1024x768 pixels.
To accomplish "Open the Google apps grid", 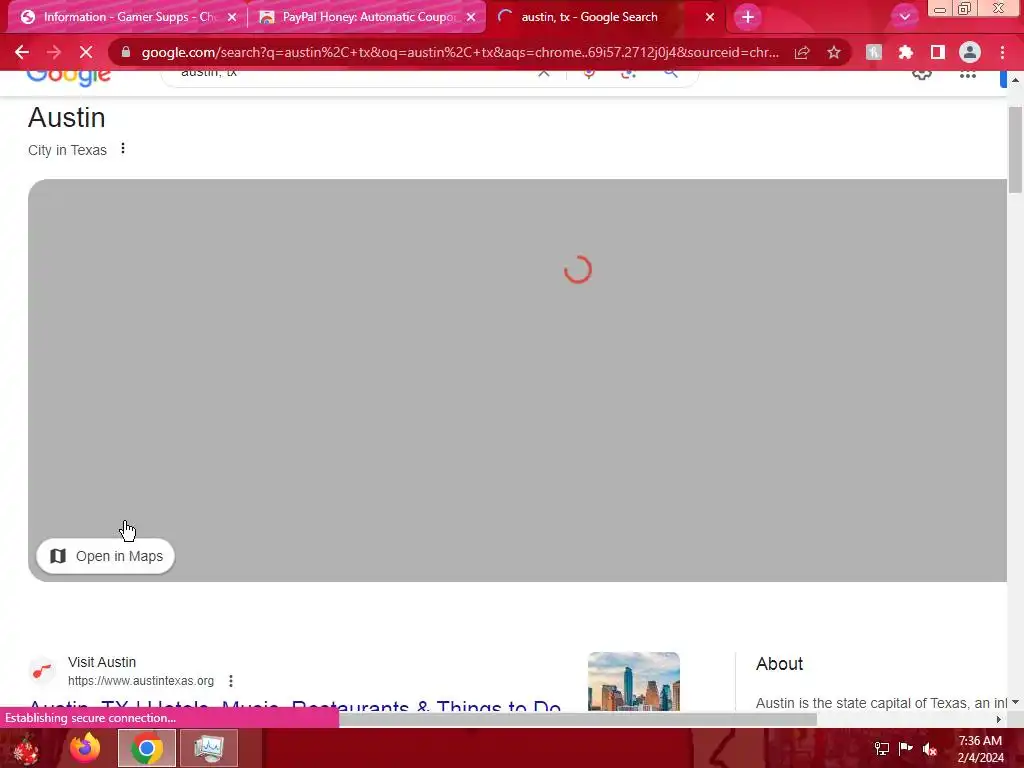I will coord(968,74).
